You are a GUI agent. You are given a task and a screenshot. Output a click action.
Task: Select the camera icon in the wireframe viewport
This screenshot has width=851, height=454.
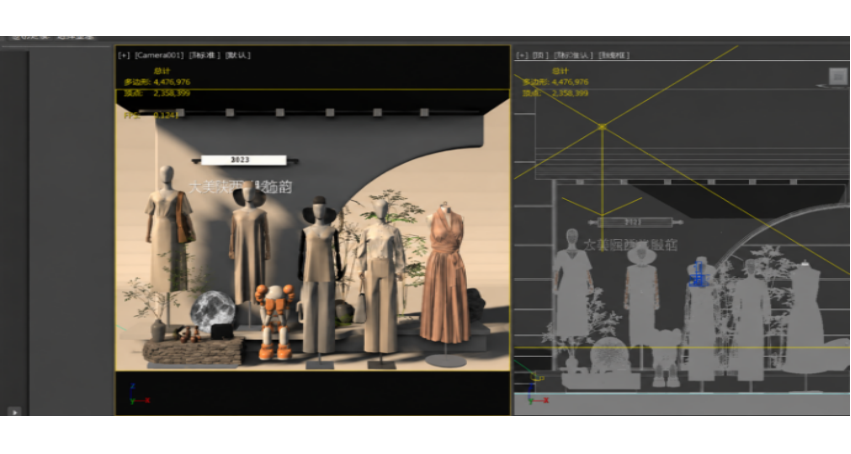pos(536,376)
